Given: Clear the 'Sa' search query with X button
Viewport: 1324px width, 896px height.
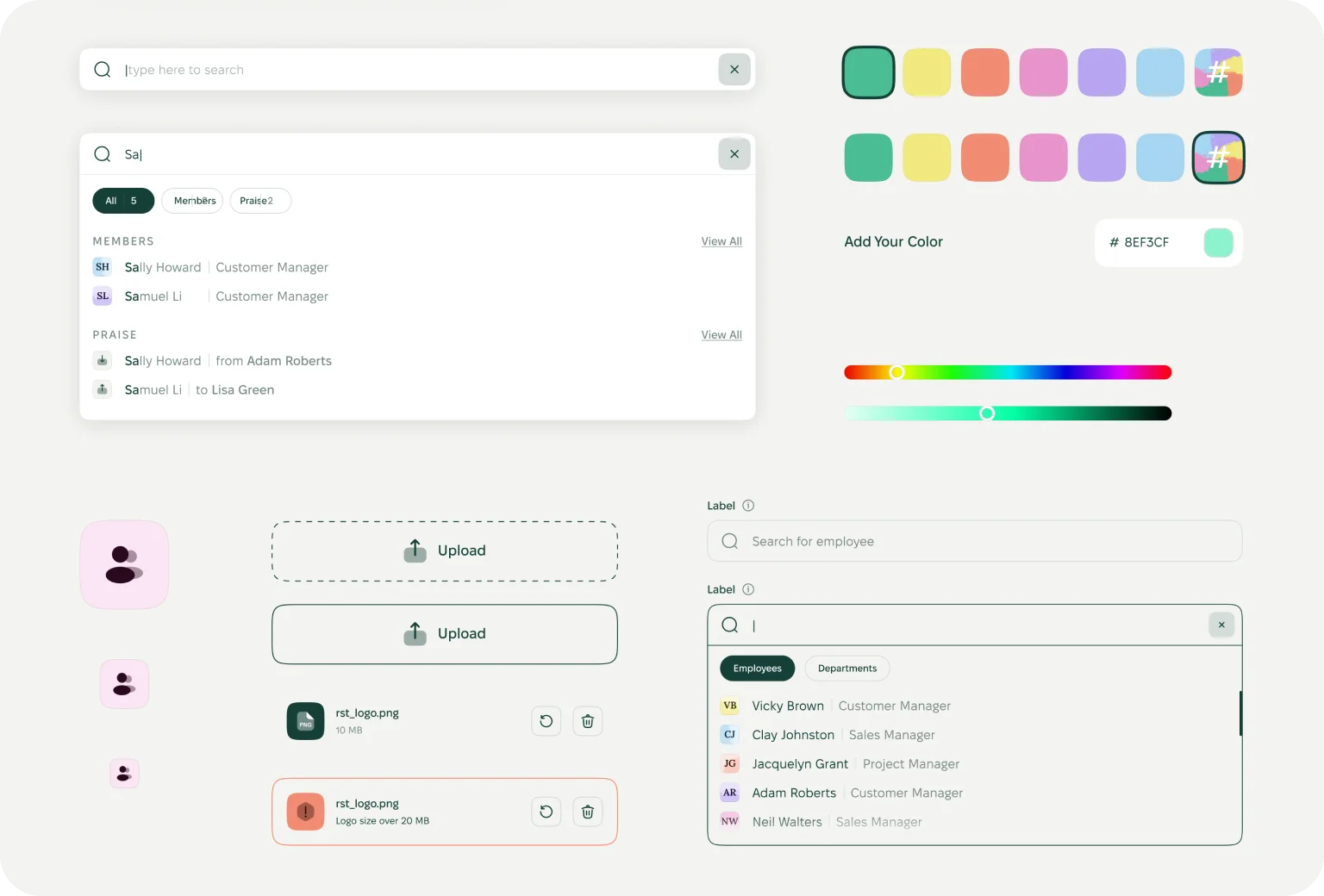Looking at the screenshot, I should coord(734,154).
